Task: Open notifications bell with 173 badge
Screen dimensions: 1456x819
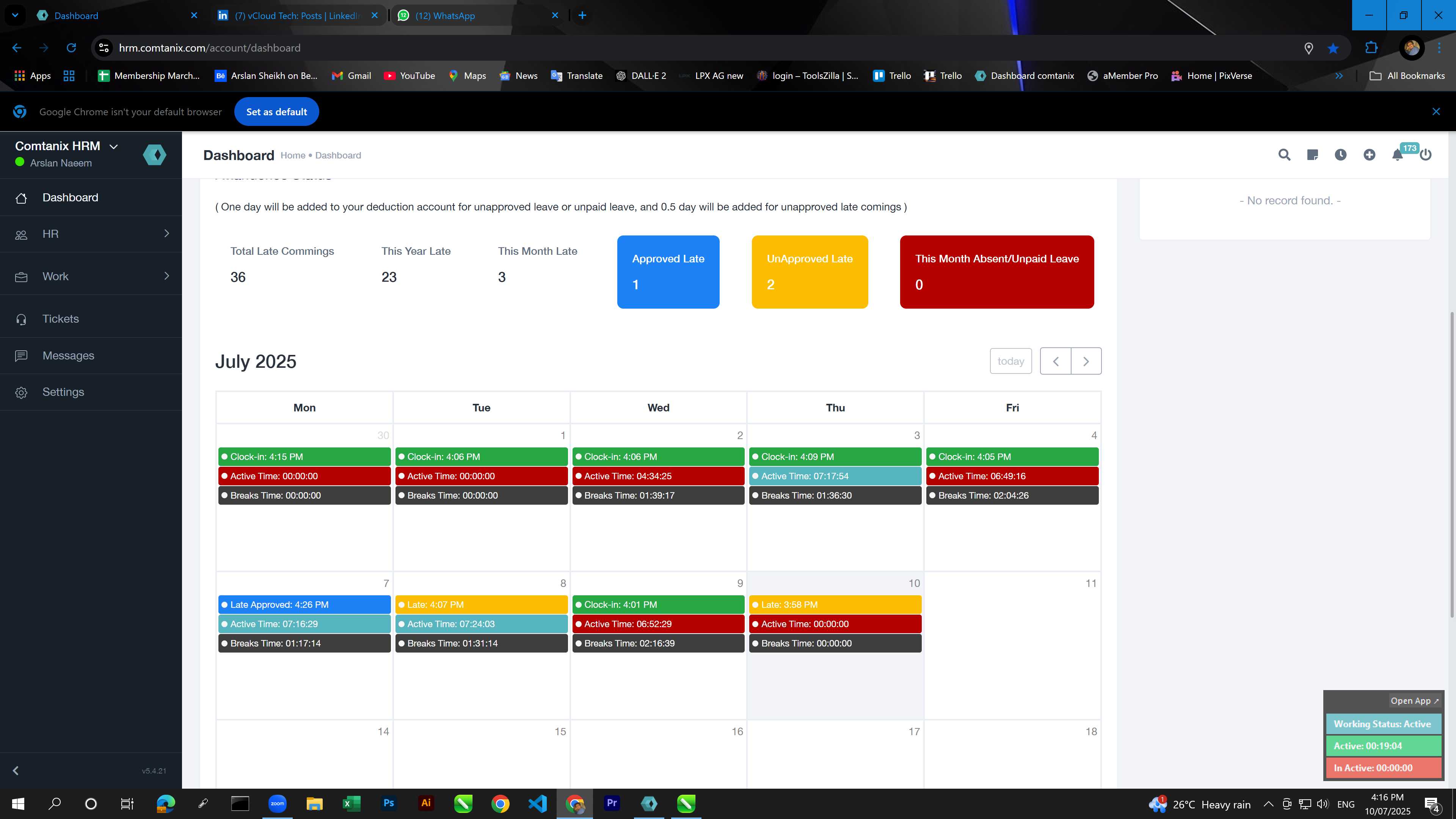Action: pyautogui.click(x=1398, y=155)
